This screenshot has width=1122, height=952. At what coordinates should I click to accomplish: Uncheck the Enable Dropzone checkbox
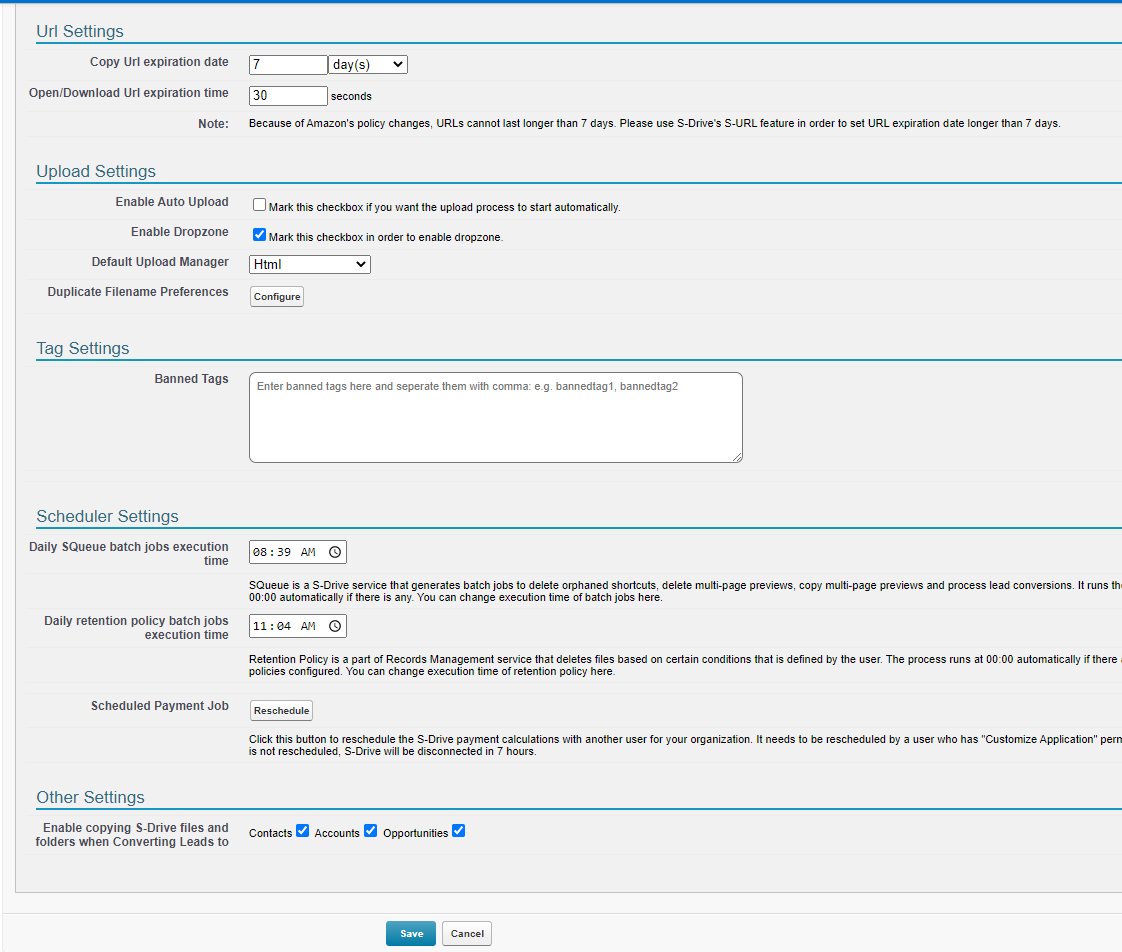click(260, 235)
